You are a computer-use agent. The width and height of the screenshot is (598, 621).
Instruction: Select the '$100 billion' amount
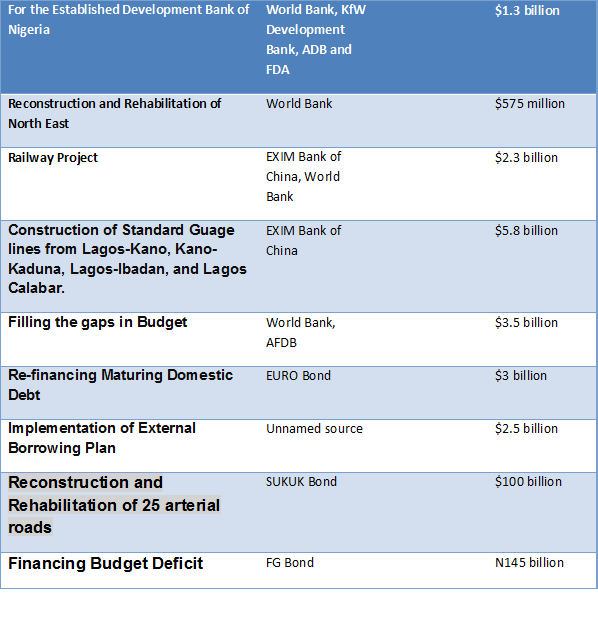pos(528,482)
